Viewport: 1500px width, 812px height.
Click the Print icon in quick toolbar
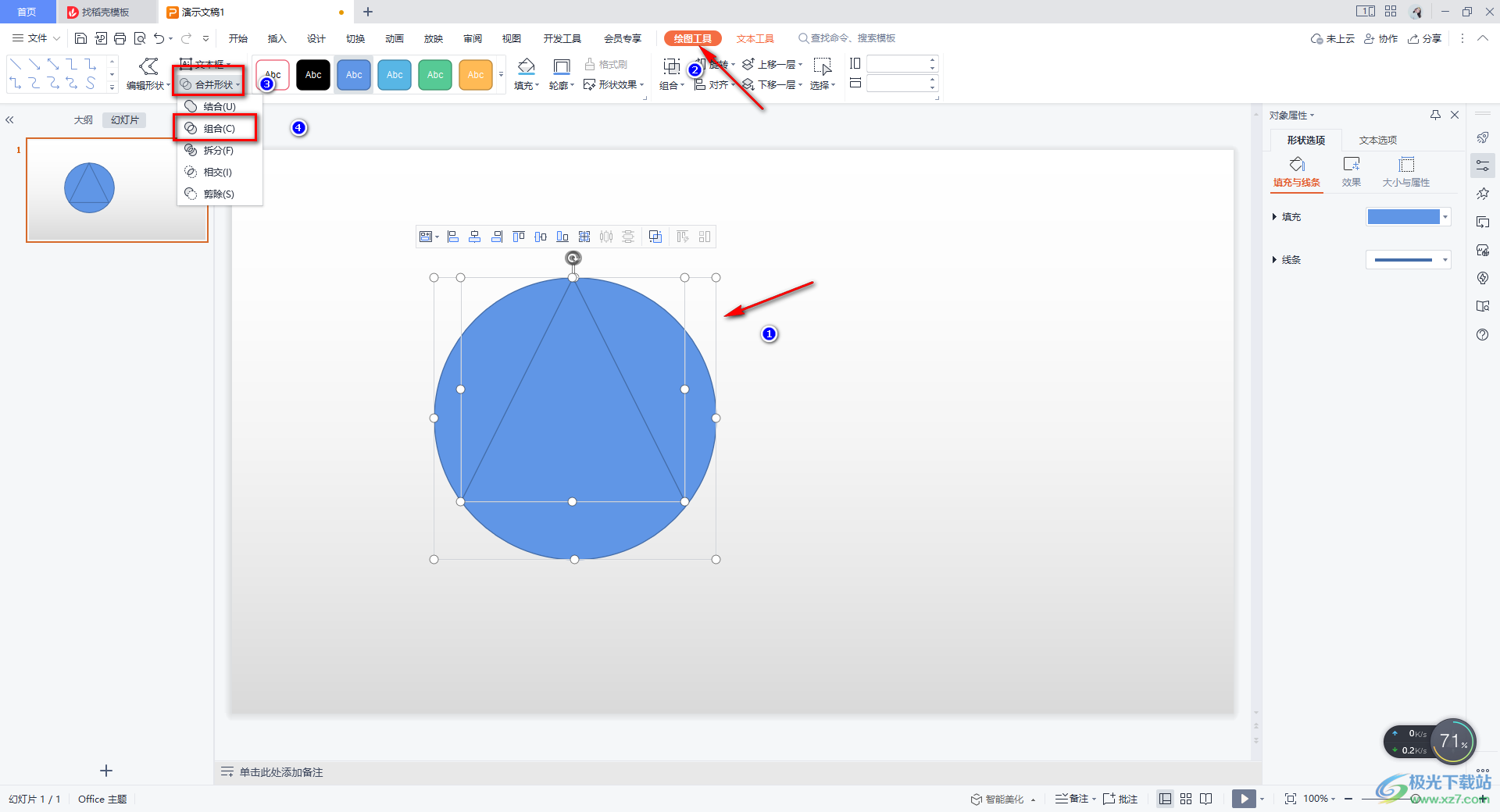tap(120, 38)
